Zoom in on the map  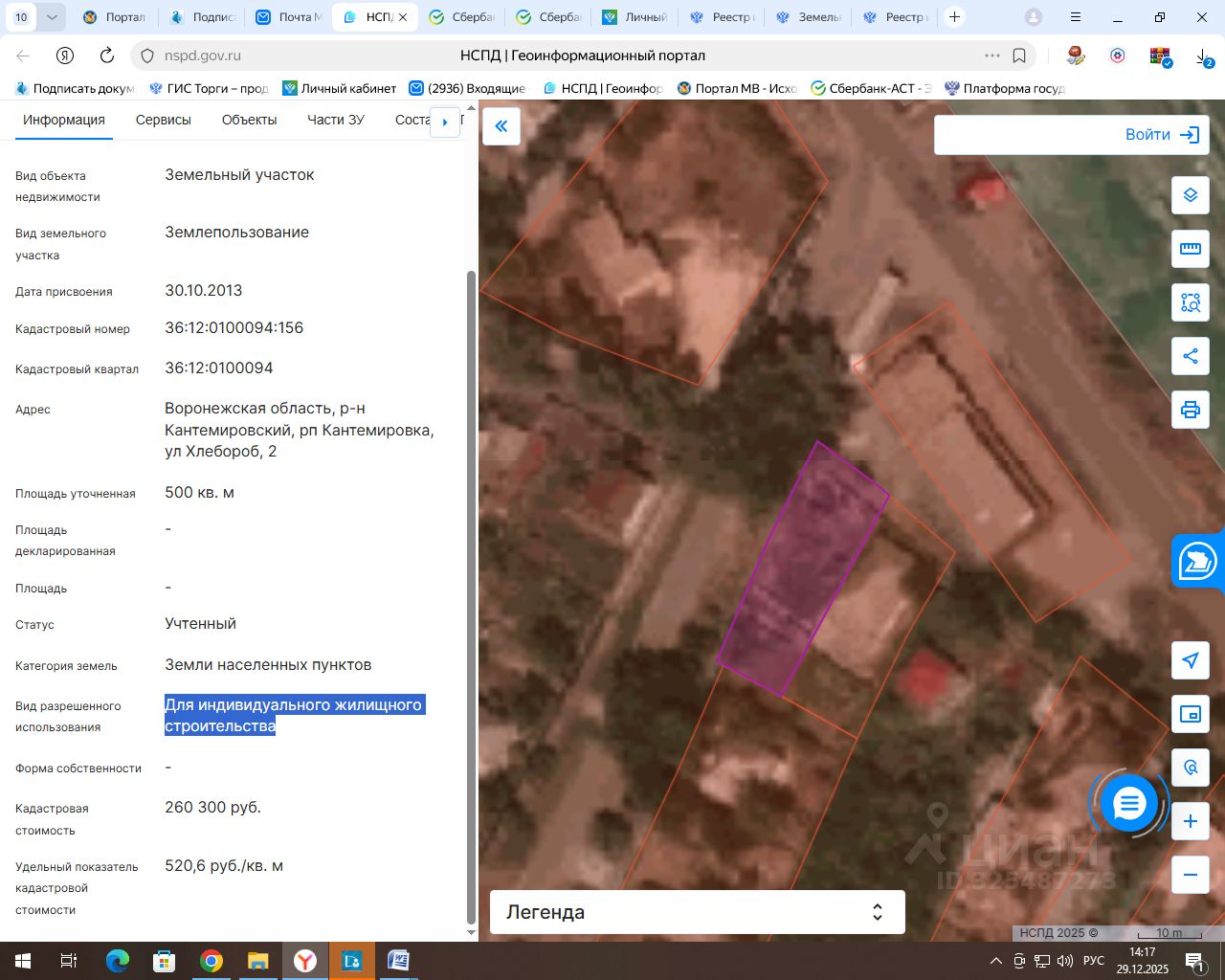pos(1191,821)
